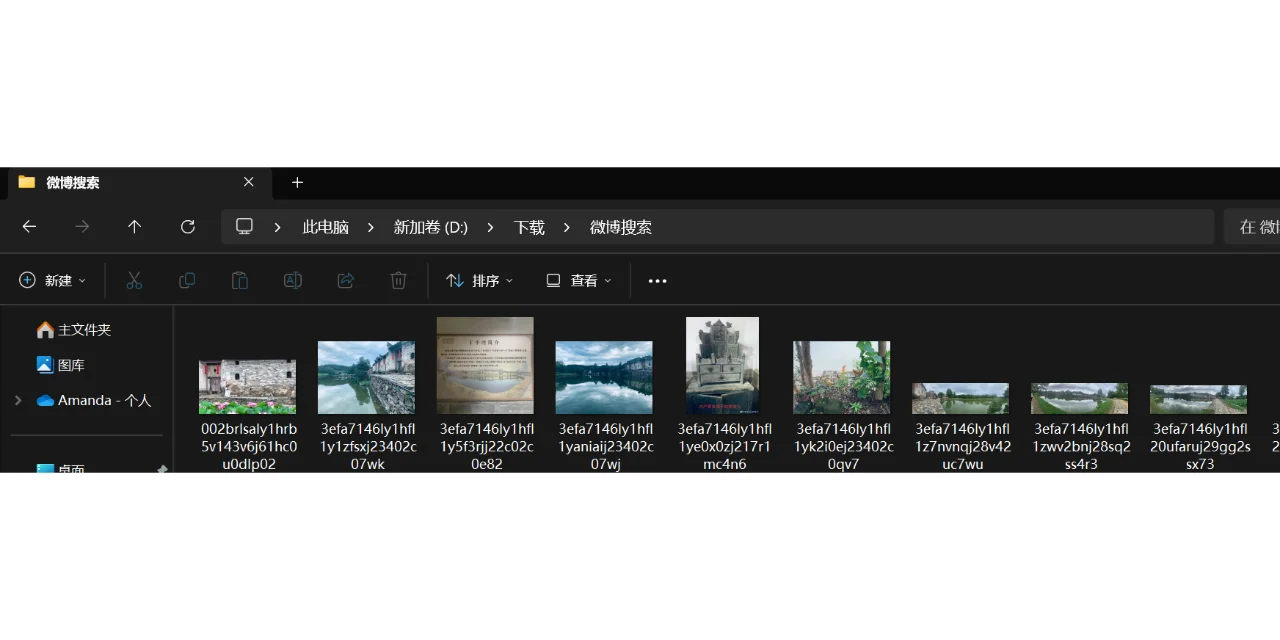Open Amanda - 个人 OneDrive in sidebar

(94, 400)
